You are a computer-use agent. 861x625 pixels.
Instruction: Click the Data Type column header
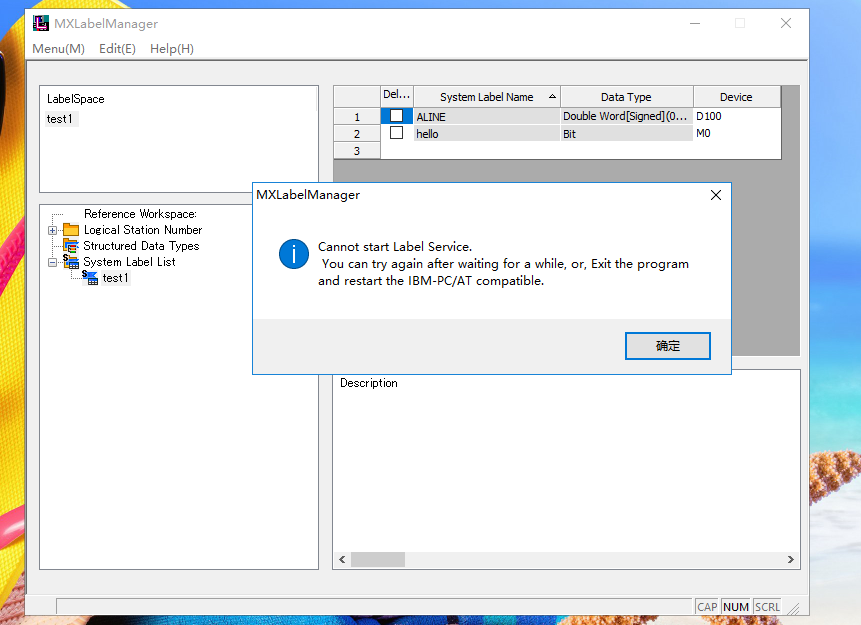tap(626, 97)
